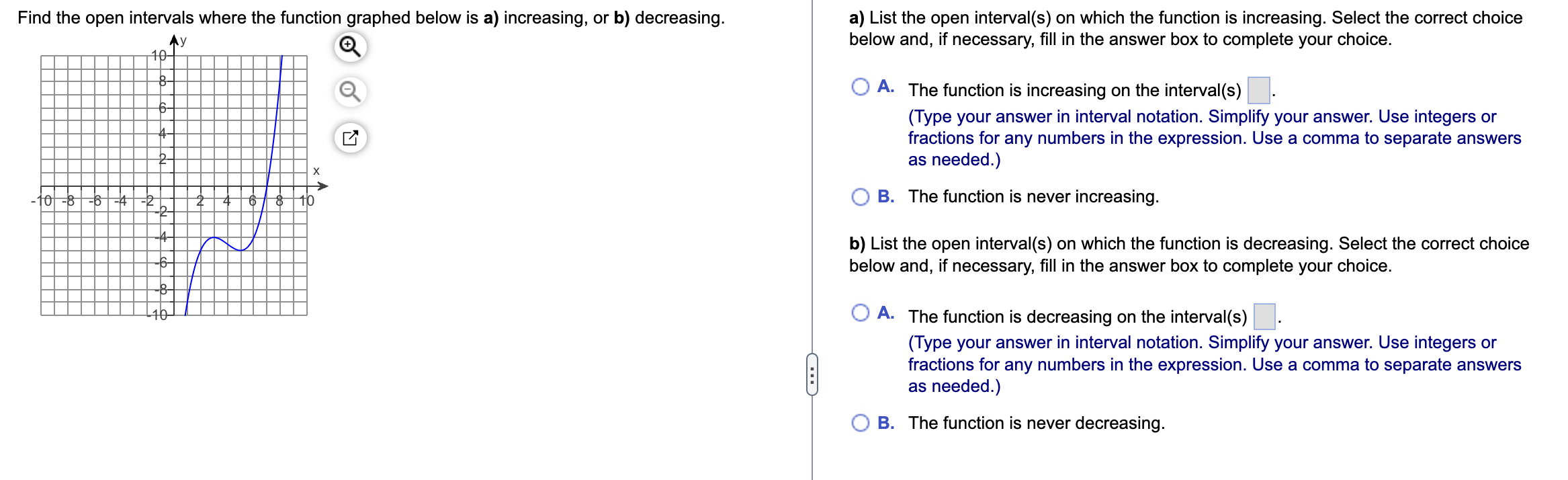
Task: Click the x-axis label on the graph
Action: pos(316,170)
